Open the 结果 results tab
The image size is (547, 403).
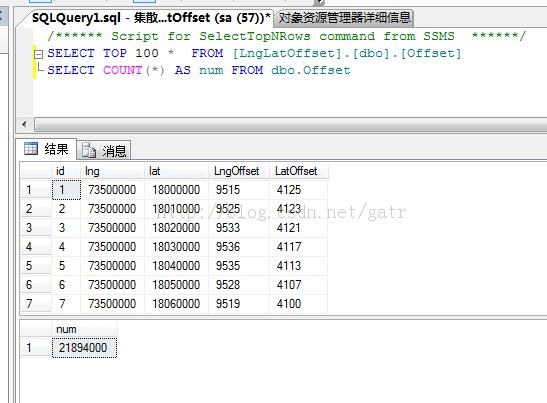tap(46, 149)
